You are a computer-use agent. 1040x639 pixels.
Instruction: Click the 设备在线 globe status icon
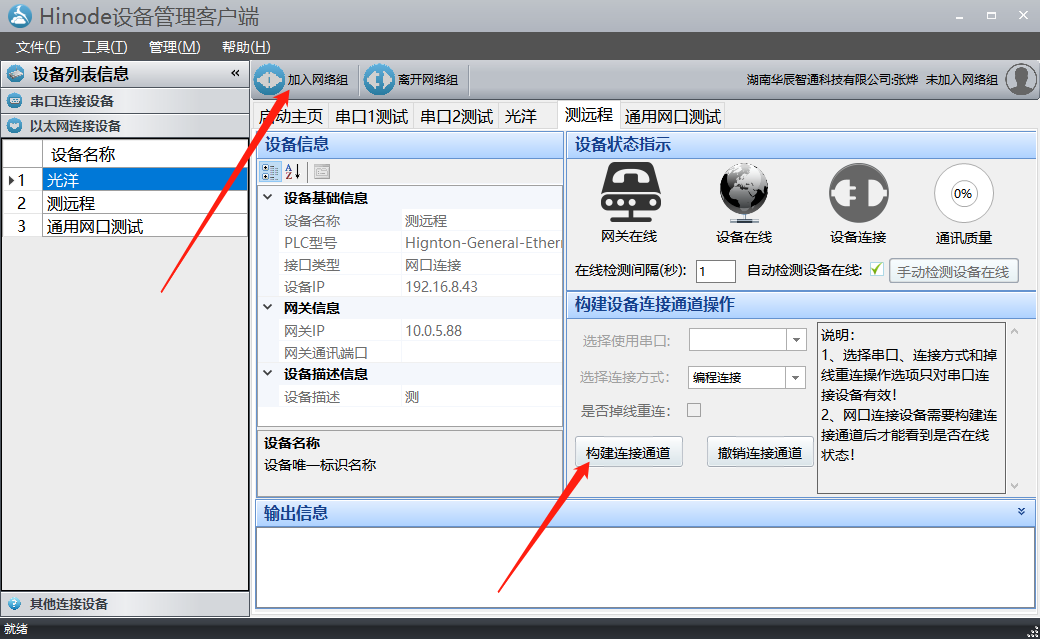tap(743, 193)
